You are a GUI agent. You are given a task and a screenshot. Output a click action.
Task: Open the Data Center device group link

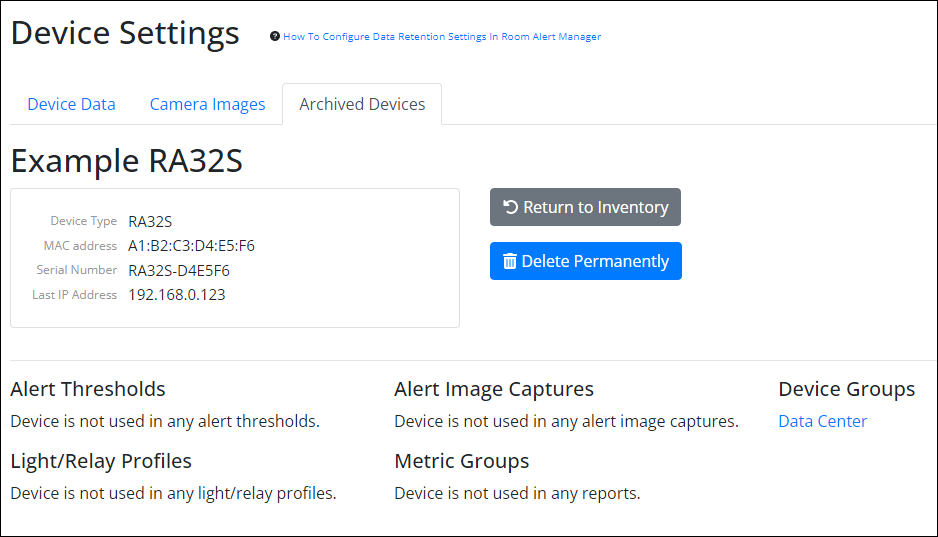[x=822, y=421]
